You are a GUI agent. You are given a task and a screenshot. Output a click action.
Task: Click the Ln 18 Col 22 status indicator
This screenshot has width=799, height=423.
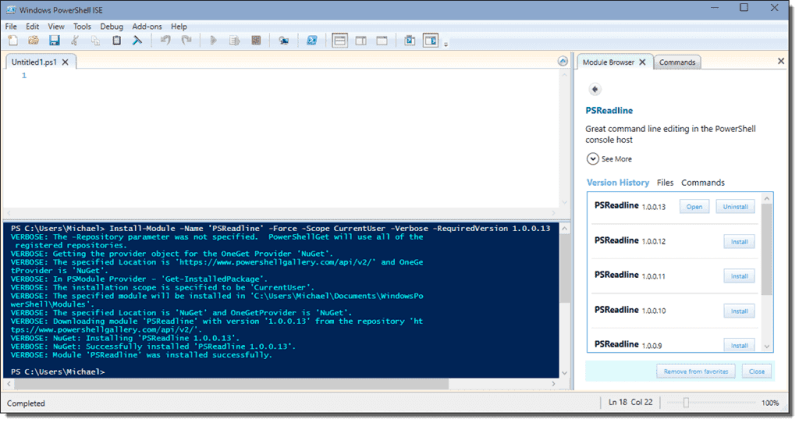[x=630, y=402]
